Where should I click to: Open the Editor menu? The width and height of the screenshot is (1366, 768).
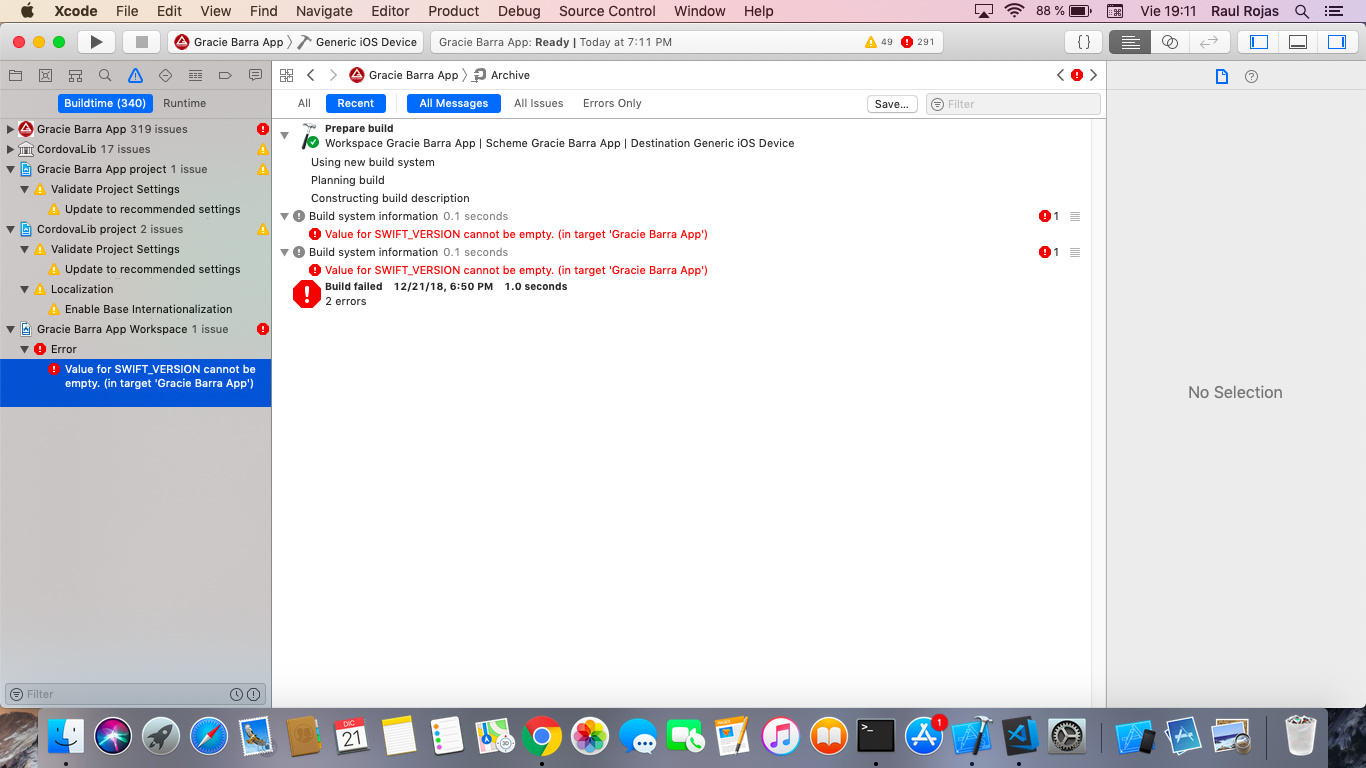point(390,11)
